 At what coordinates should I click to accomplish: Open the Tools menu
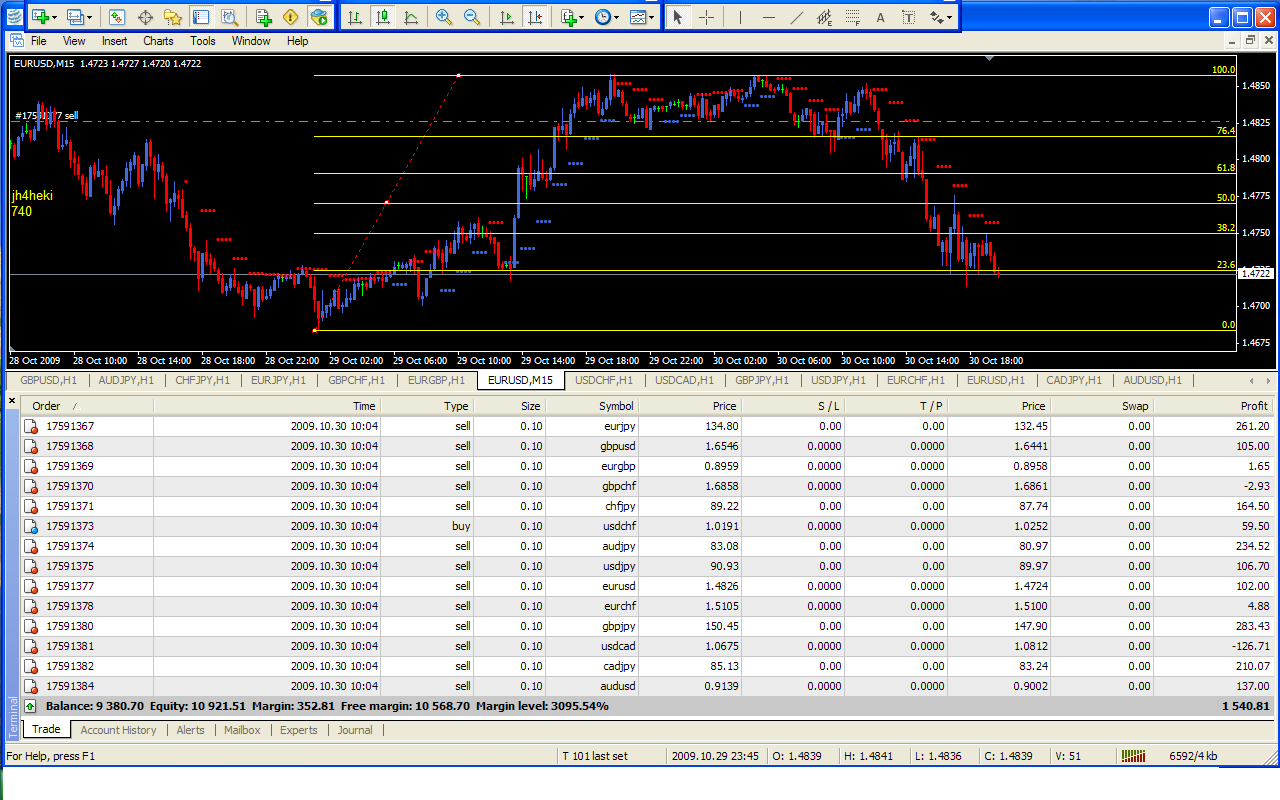point(203,41)
